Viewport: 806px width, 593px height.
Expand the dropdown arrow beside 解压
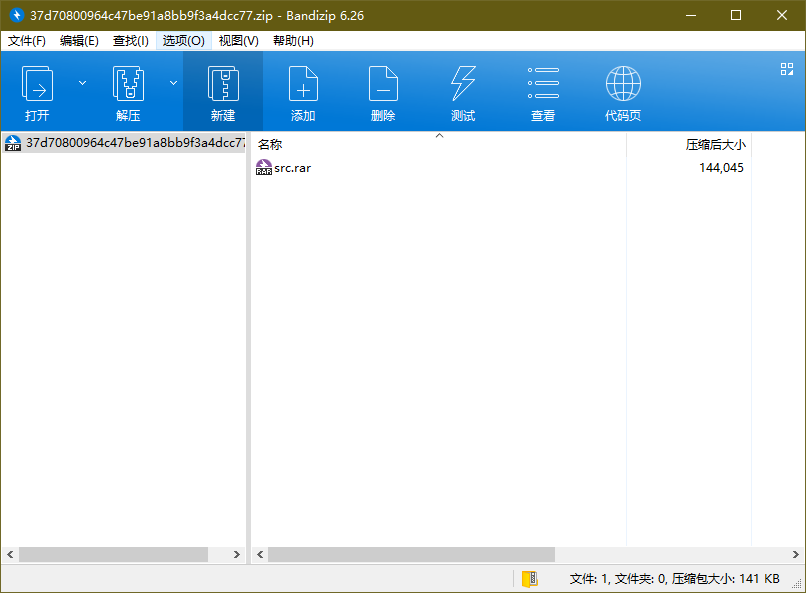(174, 83)
